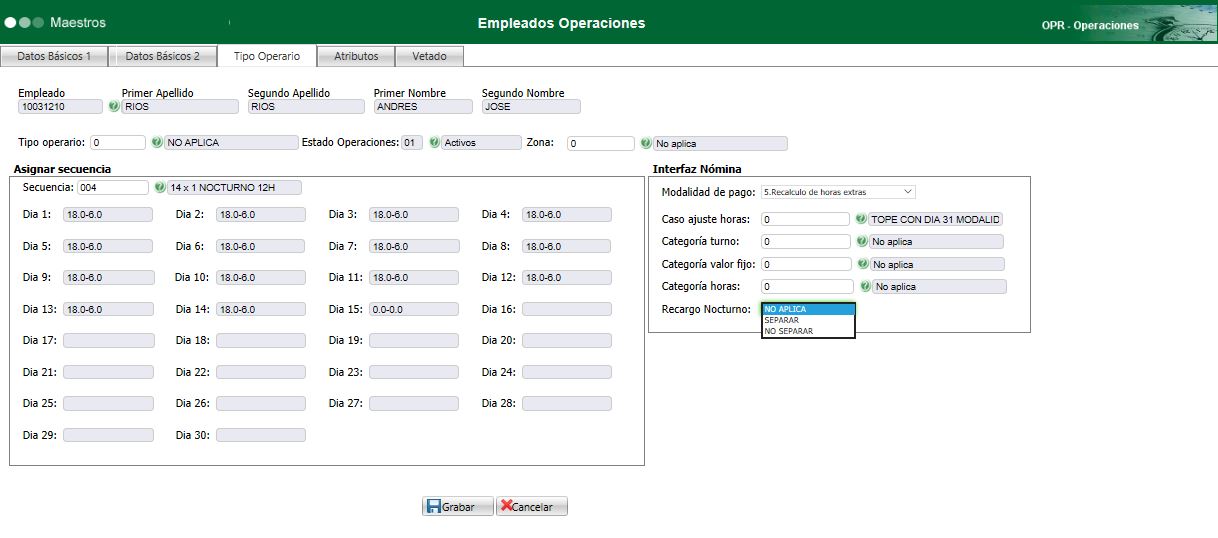Screen dimensions: 1218x538
Task: Click the Dia 14 schedule field
Action: click(x=261, y=309)
